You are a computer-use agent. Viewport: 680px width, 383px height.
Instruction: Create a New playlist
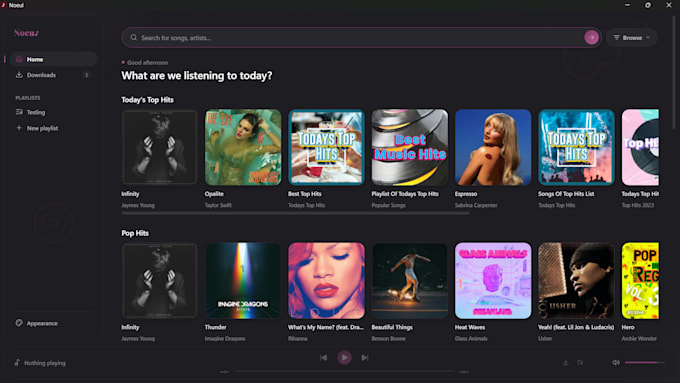click(x=53, y=128)
